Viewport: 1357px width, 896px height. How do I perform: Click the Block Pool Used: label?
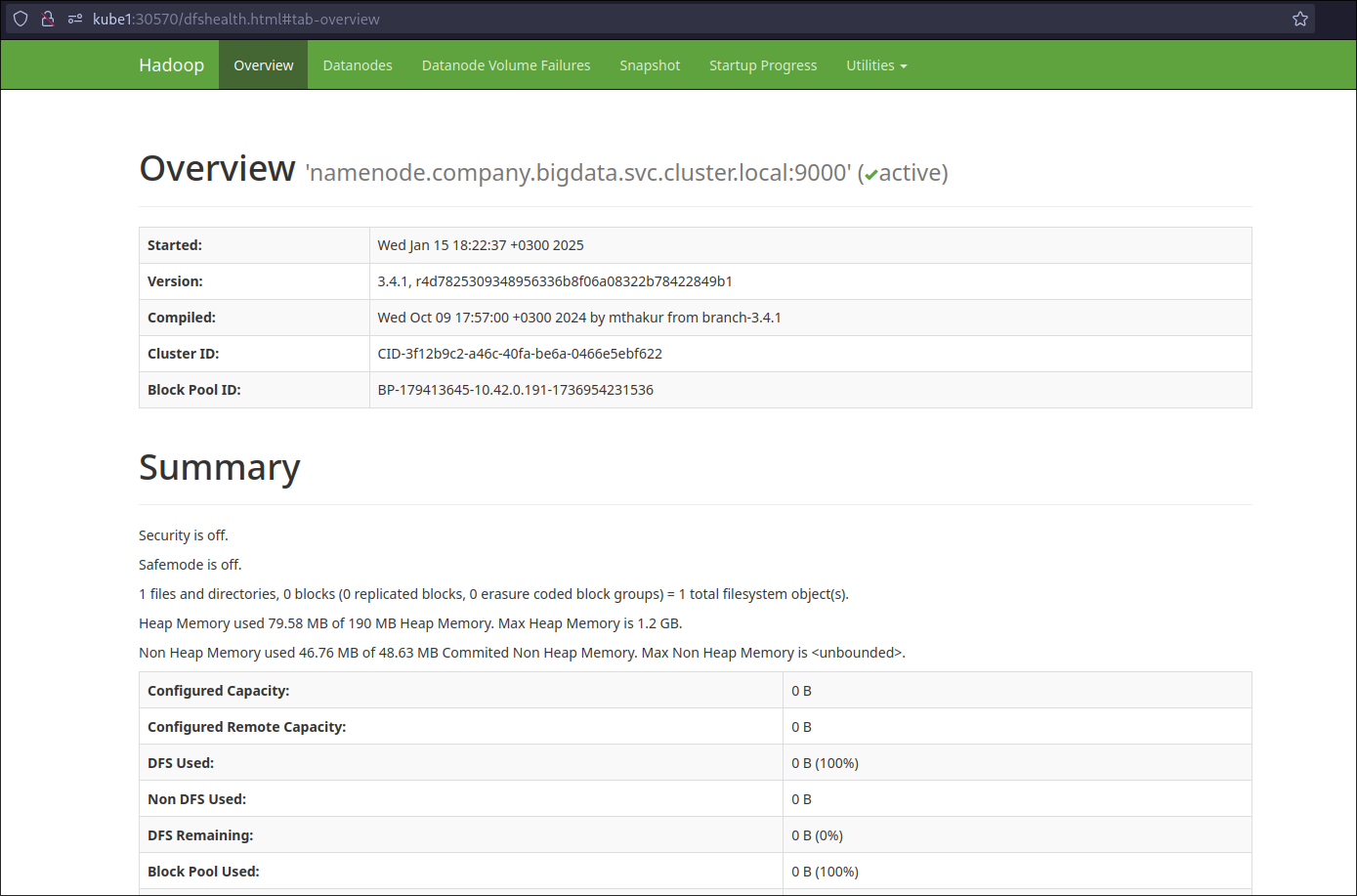(x=203, y=872)
